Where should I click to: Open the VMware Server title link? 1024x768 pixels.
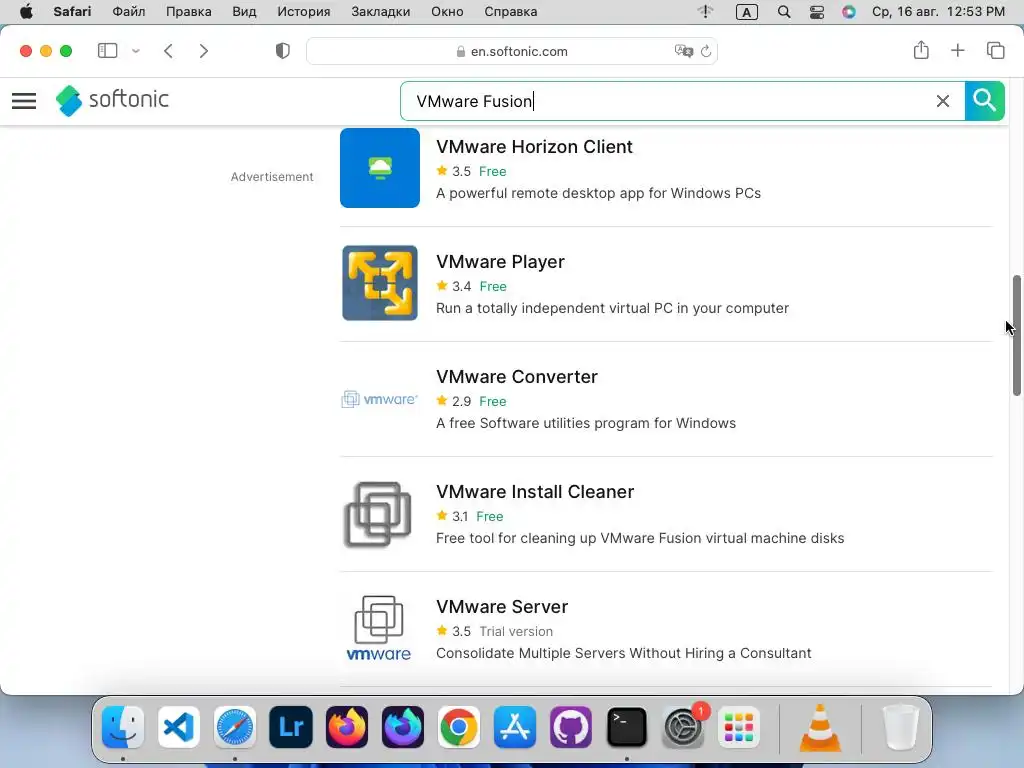coord(502,607)
